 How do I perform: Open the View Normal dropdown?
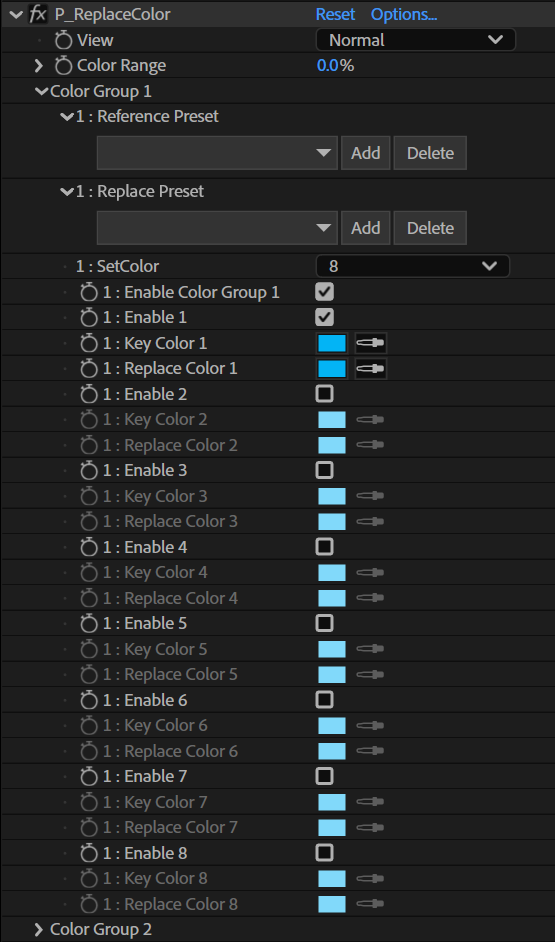(x=416, y=40)
